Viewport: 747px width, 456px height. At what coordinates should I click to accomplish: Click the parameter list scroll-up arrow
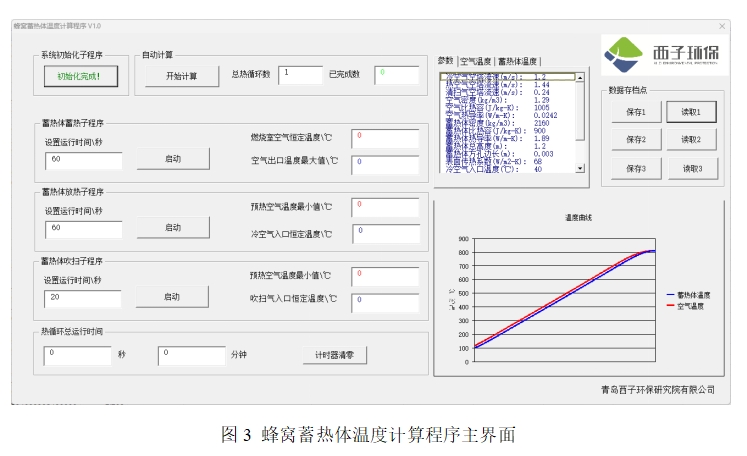[x=580, y=78]
